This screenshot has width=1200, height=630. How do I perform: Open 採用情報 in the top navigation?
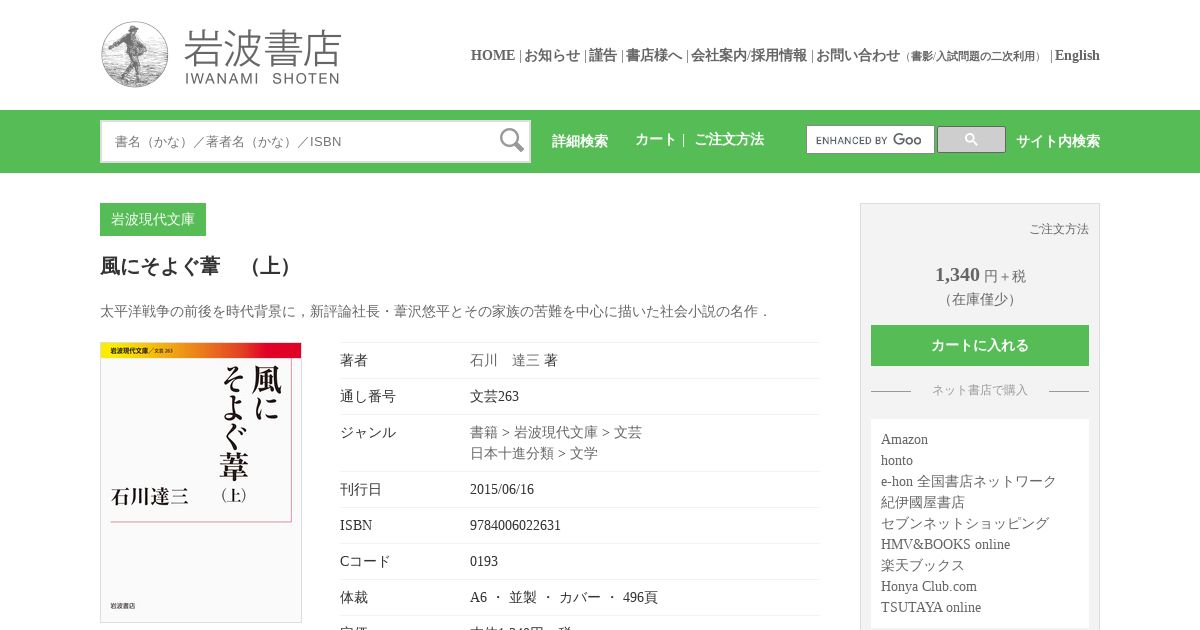(x=779, y=56)
